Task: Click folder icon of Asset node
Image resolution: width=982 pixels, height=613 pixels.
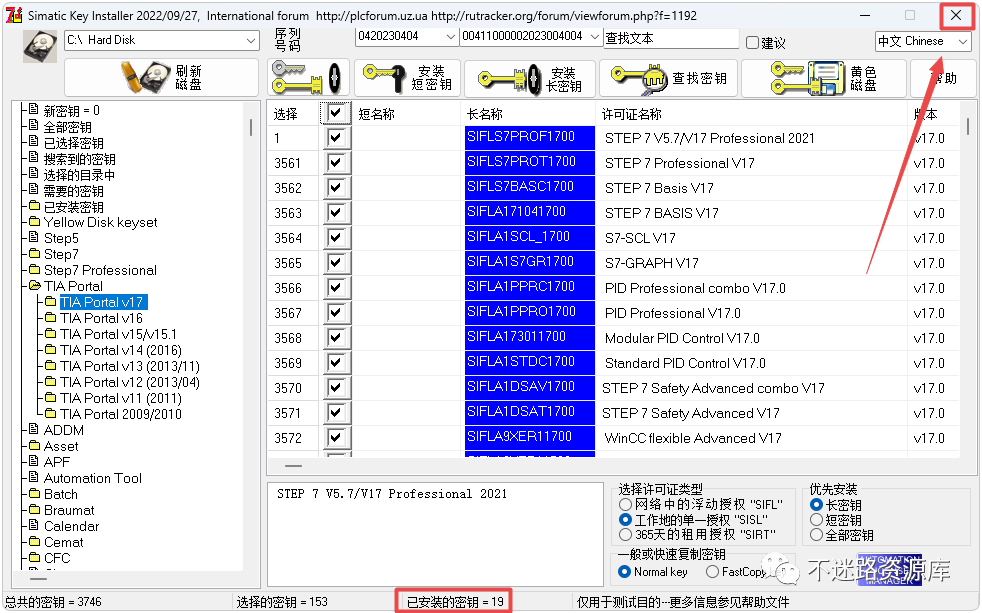Action: click(34, 446)
